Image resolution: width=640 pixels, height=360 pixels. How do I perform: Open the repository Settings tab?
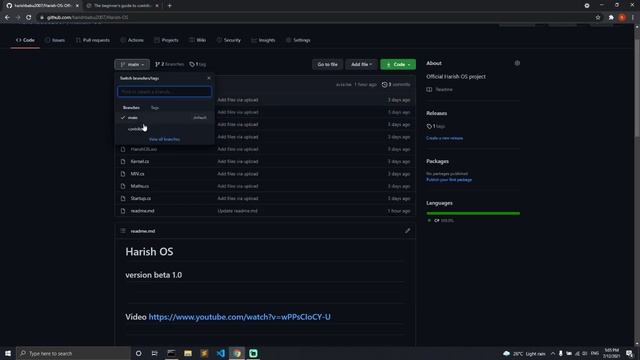pyautogui.click(x=298, y=40)
